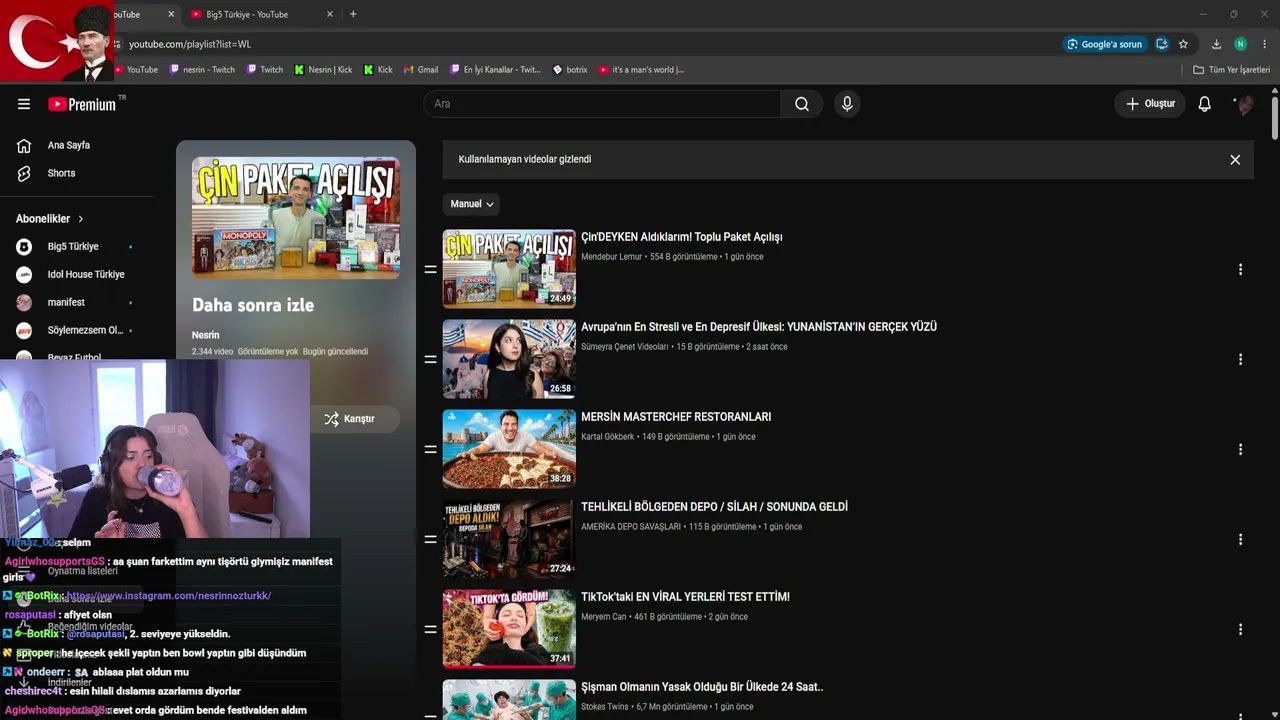Open the YouTube account avatar menu

pyautogui.click(x=1244, y=104)
